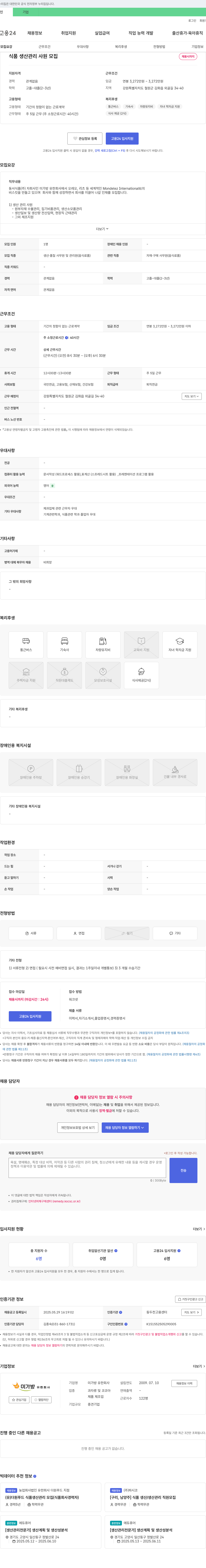Click the top 고용24 입사지원 button
The image size is (206, 1568).
click(122, 139)
